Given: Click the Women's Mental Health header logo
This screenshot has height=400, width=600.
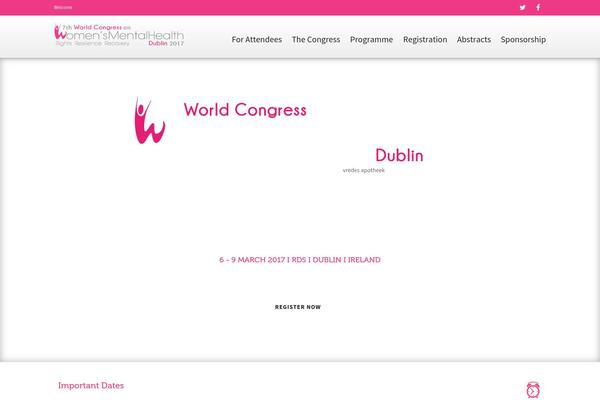Looking at the screenshot, I should pyautogui.click(x=119, y=37).
